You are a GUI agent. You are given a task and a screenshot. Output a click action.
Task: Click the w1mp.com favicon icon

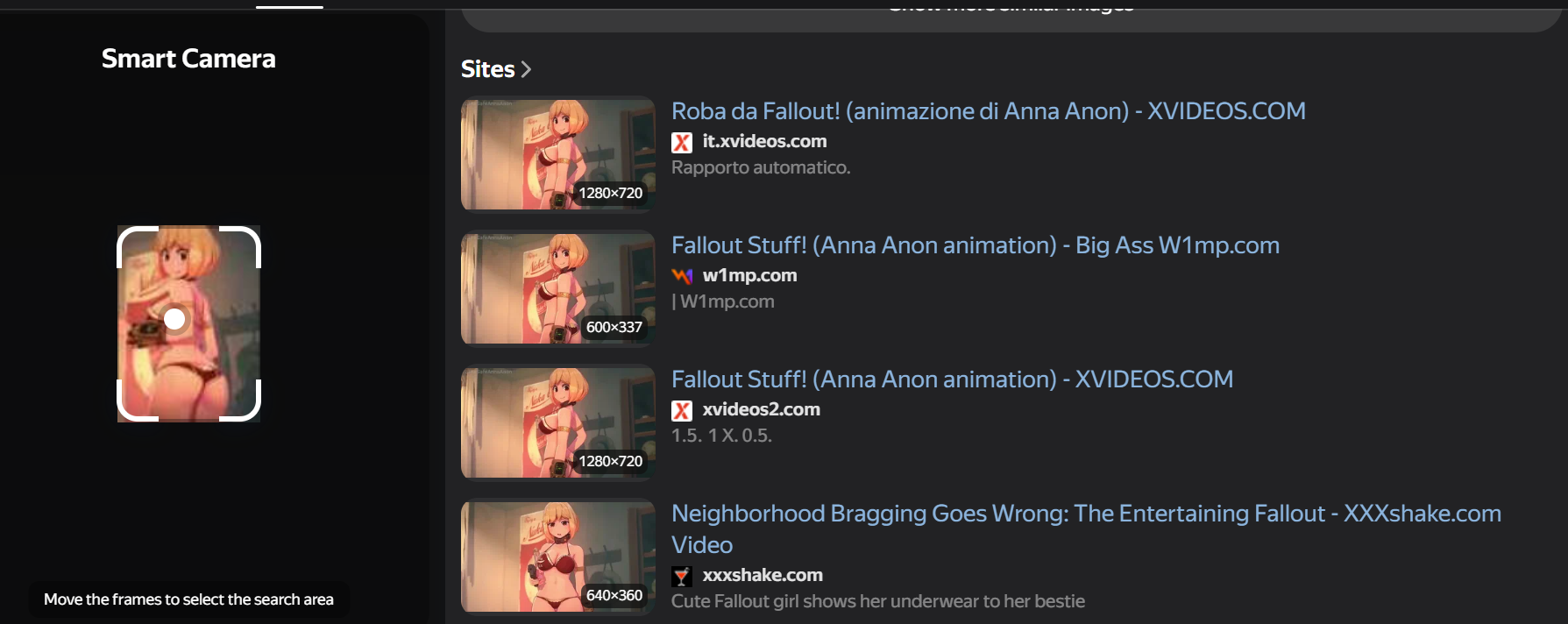click(682, 276)
